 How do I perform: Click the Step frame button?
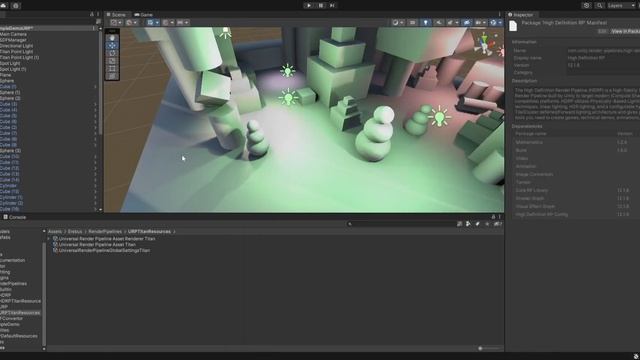pyautogui.click(x=332, y=5)
